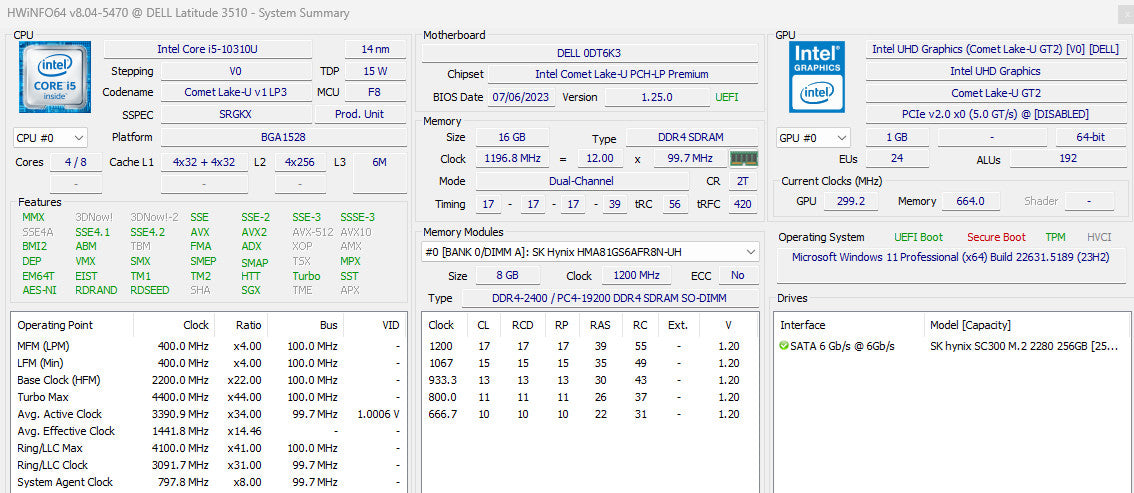
Task: Click the 933.3 memory timing row
Action: (589, 380)
